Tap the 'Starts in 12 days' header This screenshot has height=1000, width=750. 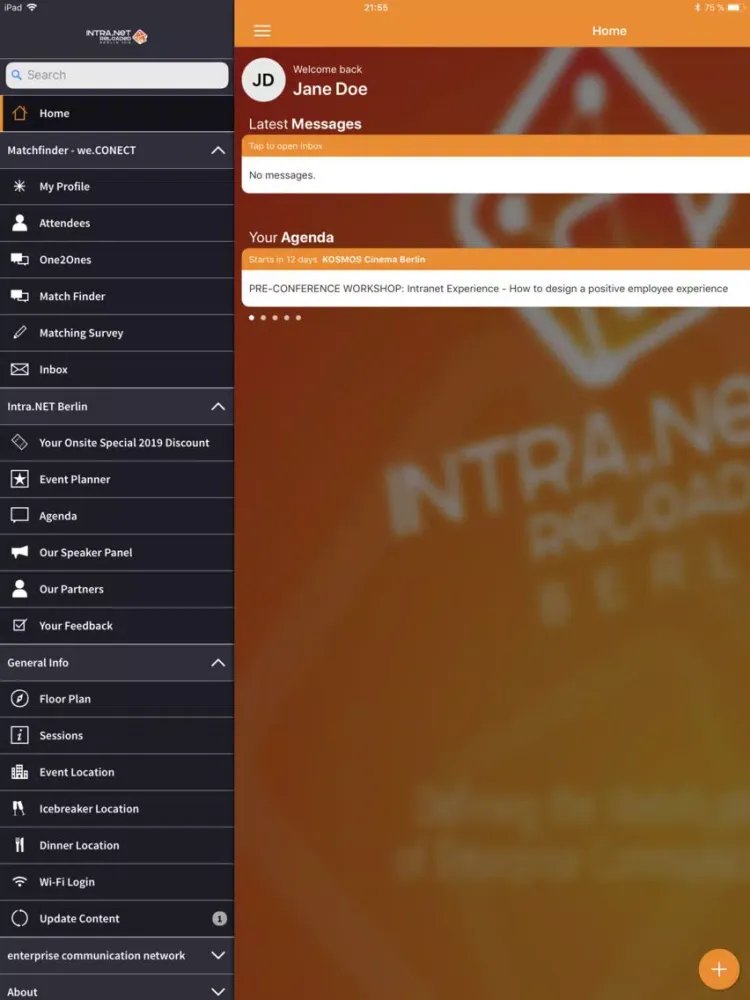[x=496, y=260]
